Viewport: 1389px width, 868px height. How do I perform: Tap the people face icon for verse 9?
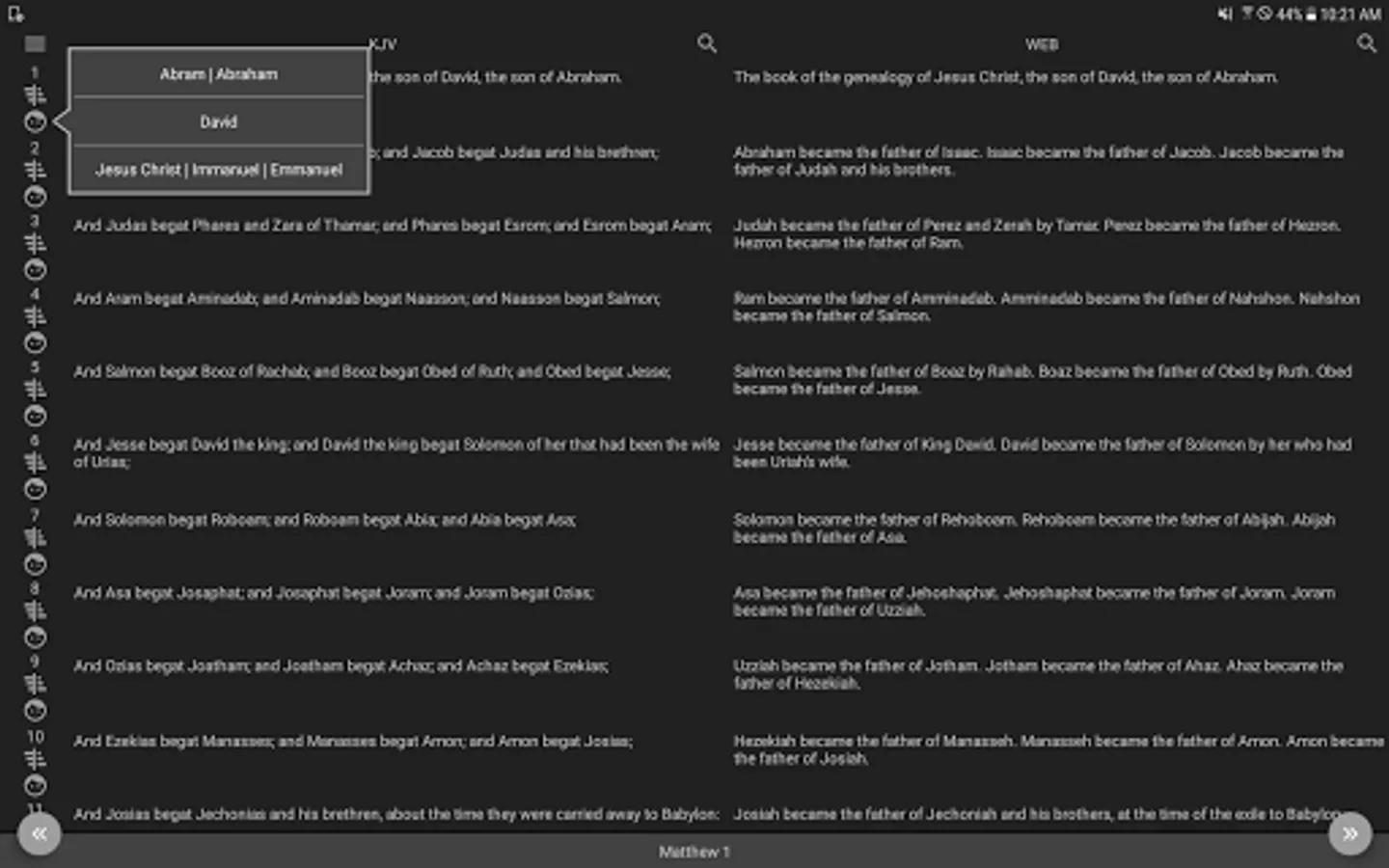35,711
